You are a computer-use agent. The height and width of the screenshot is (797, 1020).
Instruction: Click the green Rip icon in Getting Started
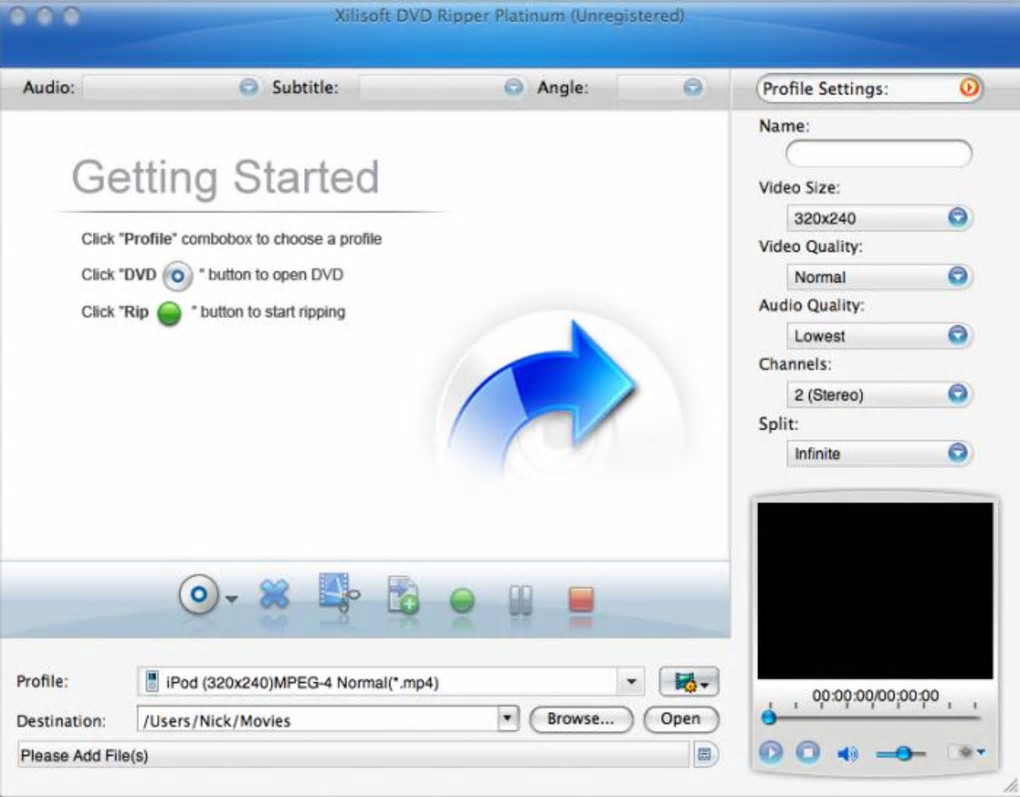coord(169,313)
